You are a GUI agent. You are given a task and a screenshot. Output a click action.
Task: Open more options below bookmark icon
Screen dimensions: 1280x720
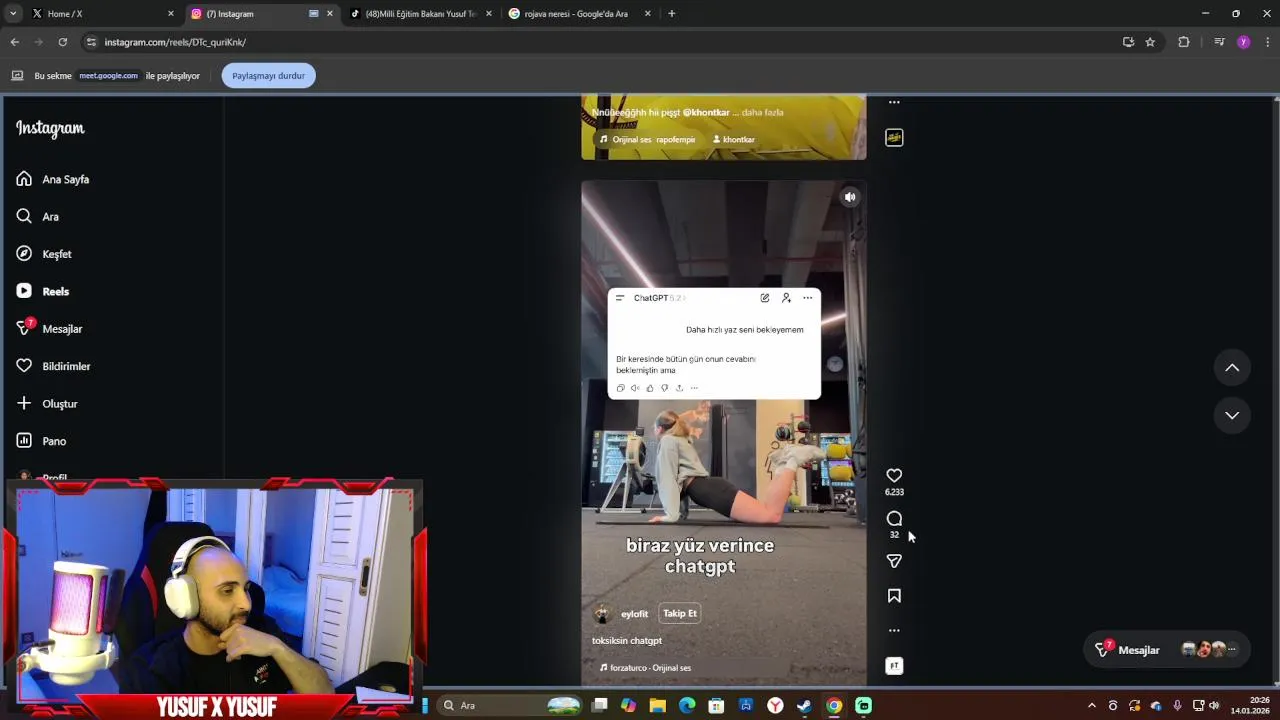pyautogui.click(x=894, y=631)
